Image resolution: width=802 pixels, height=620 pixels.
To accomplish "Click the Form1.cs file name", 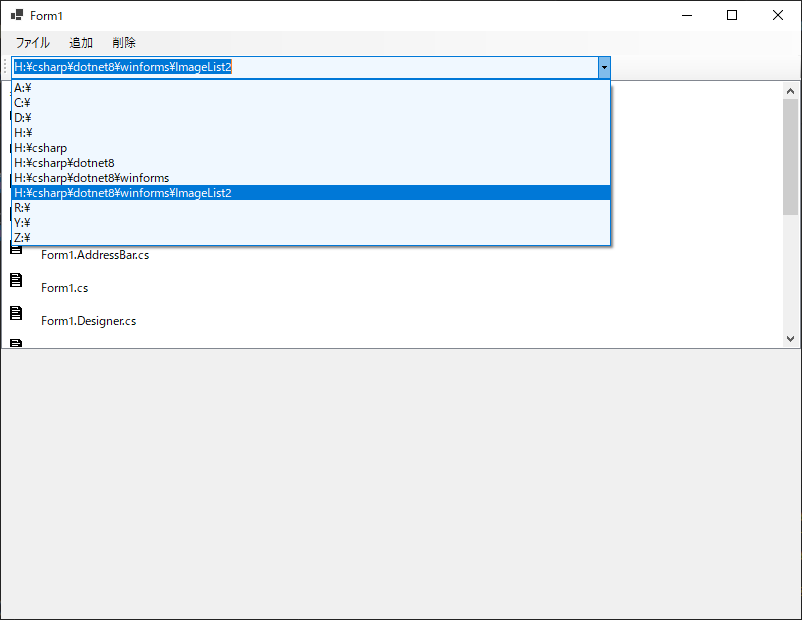I will coord(64,288).
